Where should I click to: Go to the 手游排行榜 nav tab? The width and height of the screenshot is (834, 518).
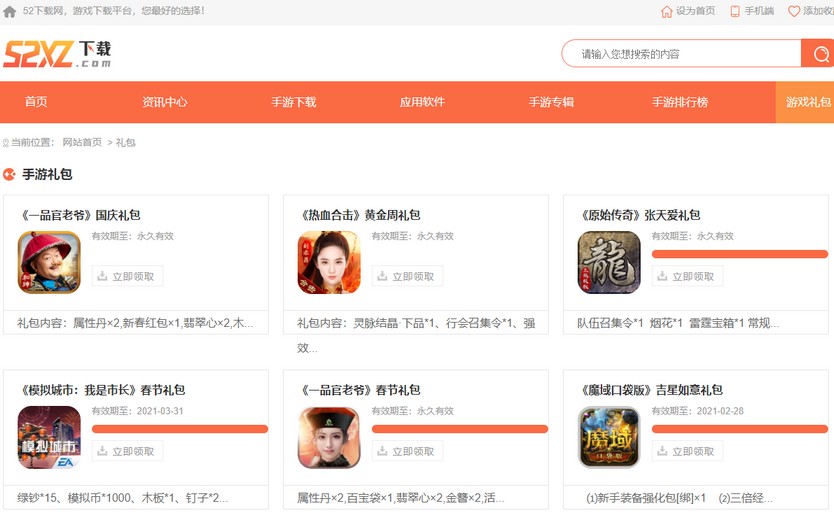[680, 102]
